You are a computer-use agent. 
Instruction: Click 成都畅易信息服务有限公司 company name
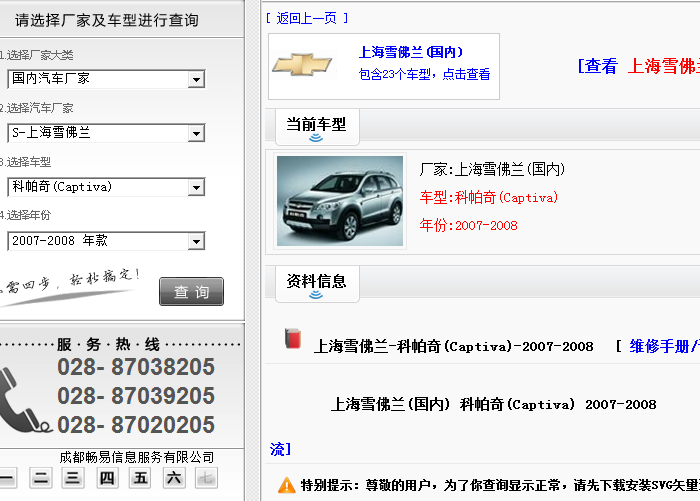pos(137,457)
